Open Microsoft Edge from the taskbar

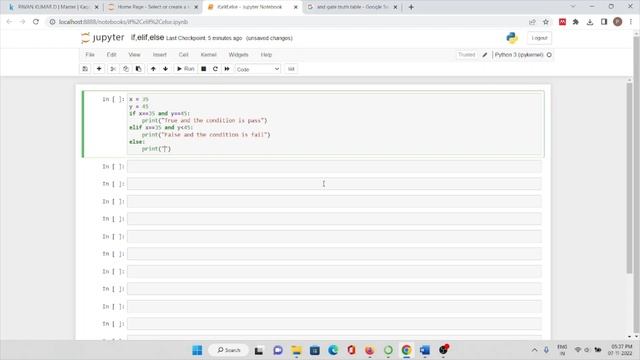[x=333, y=350]
